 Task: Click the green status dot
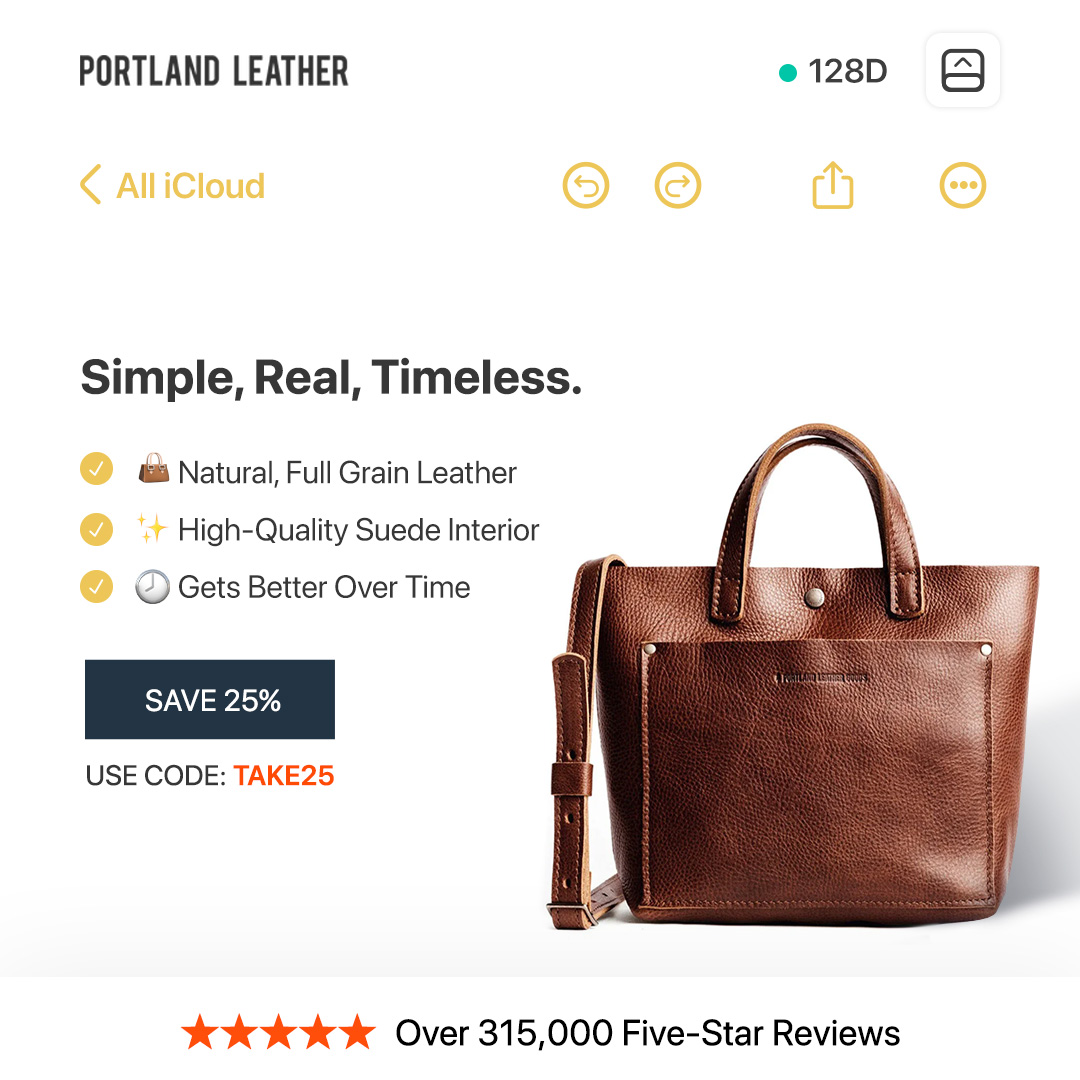787,72
